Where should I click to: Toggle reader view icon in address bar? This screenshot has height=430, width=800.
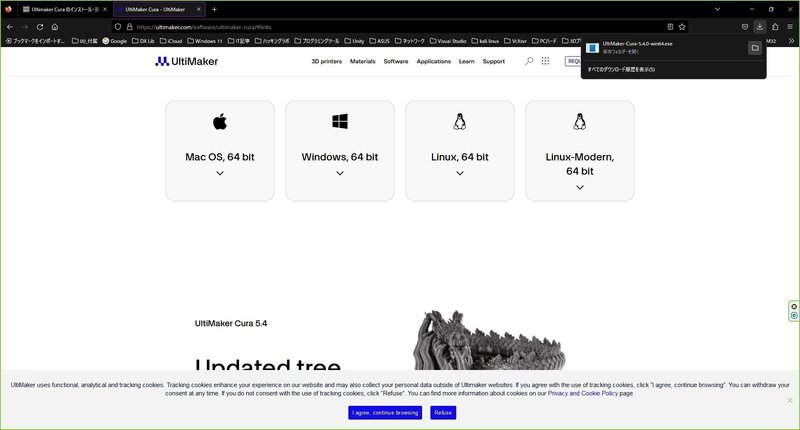[x=670, y=27]
